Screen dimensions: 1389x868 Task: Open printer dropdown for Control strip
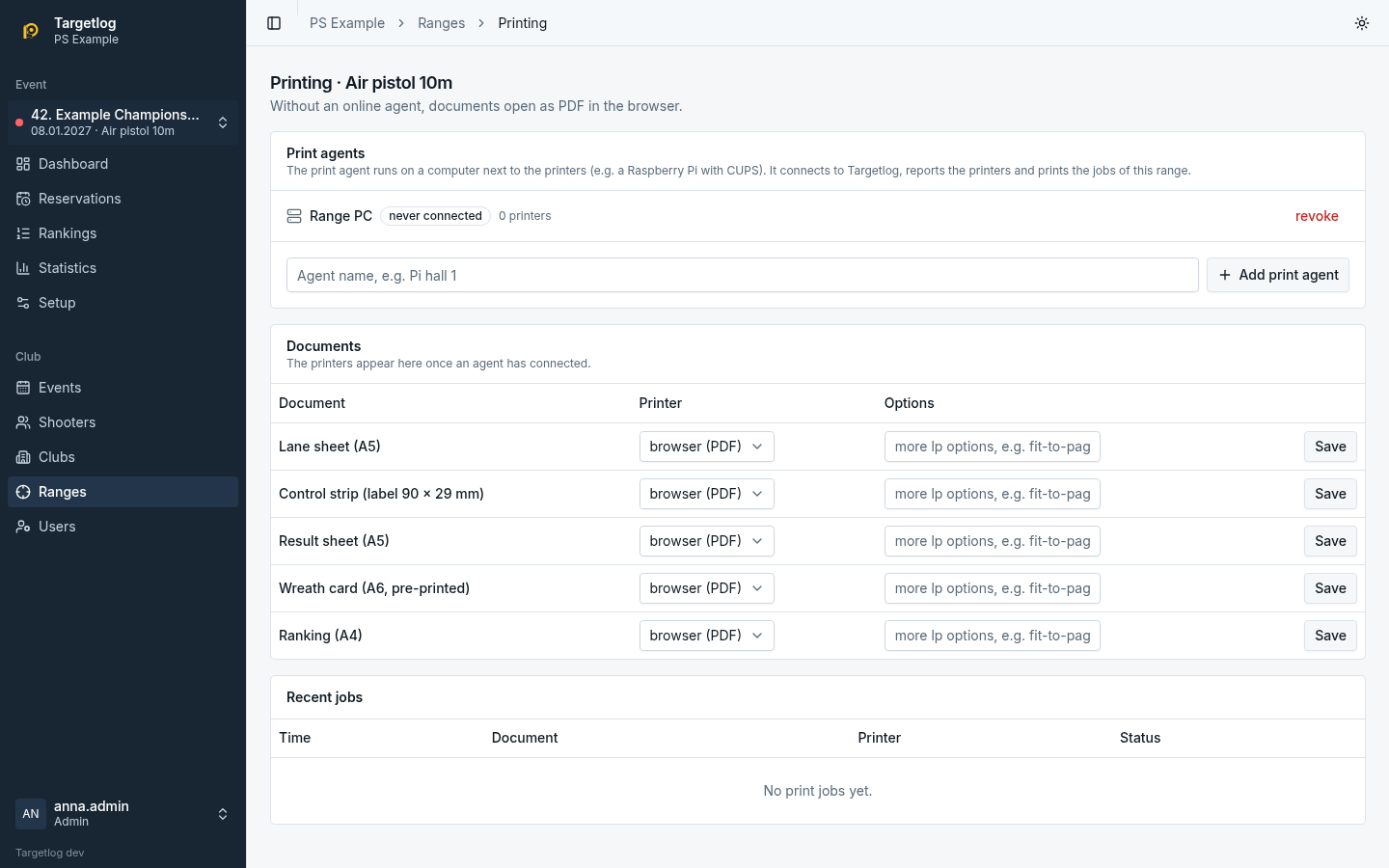pyautogui.click(x=706, y=494)
